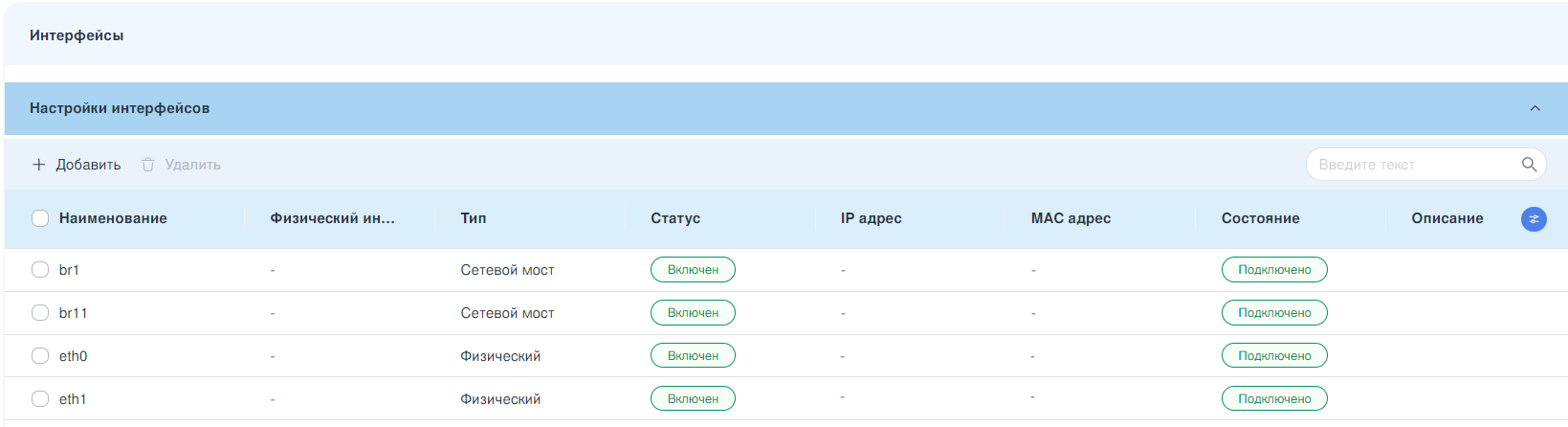Open the eth1 interface row name
Screen dimensions: 1568x427
pos(73,399)
